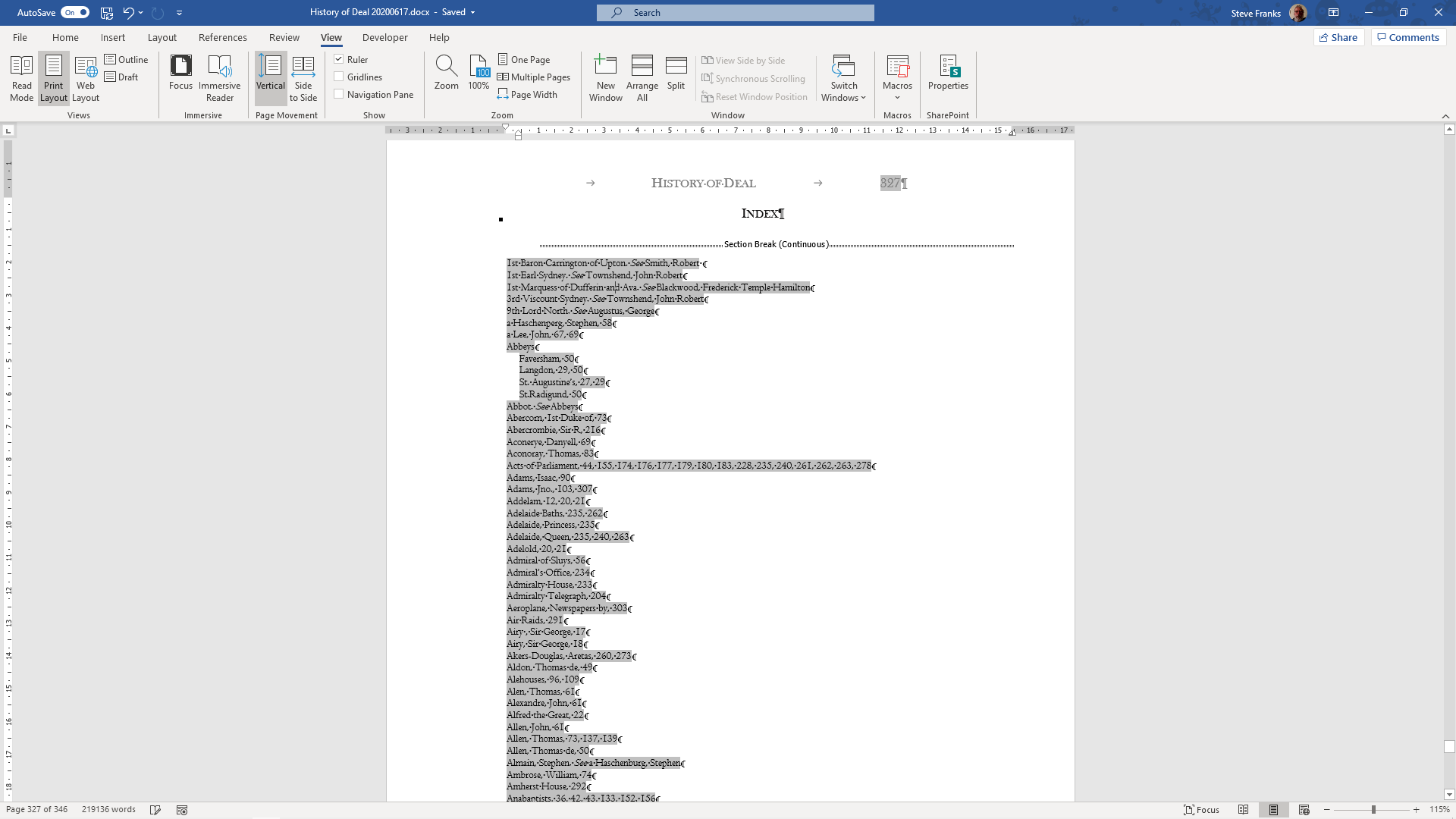This screenshot has width=1456, height=819.
Task: Click Arrange All windows
Action: (x=642, y=78)
